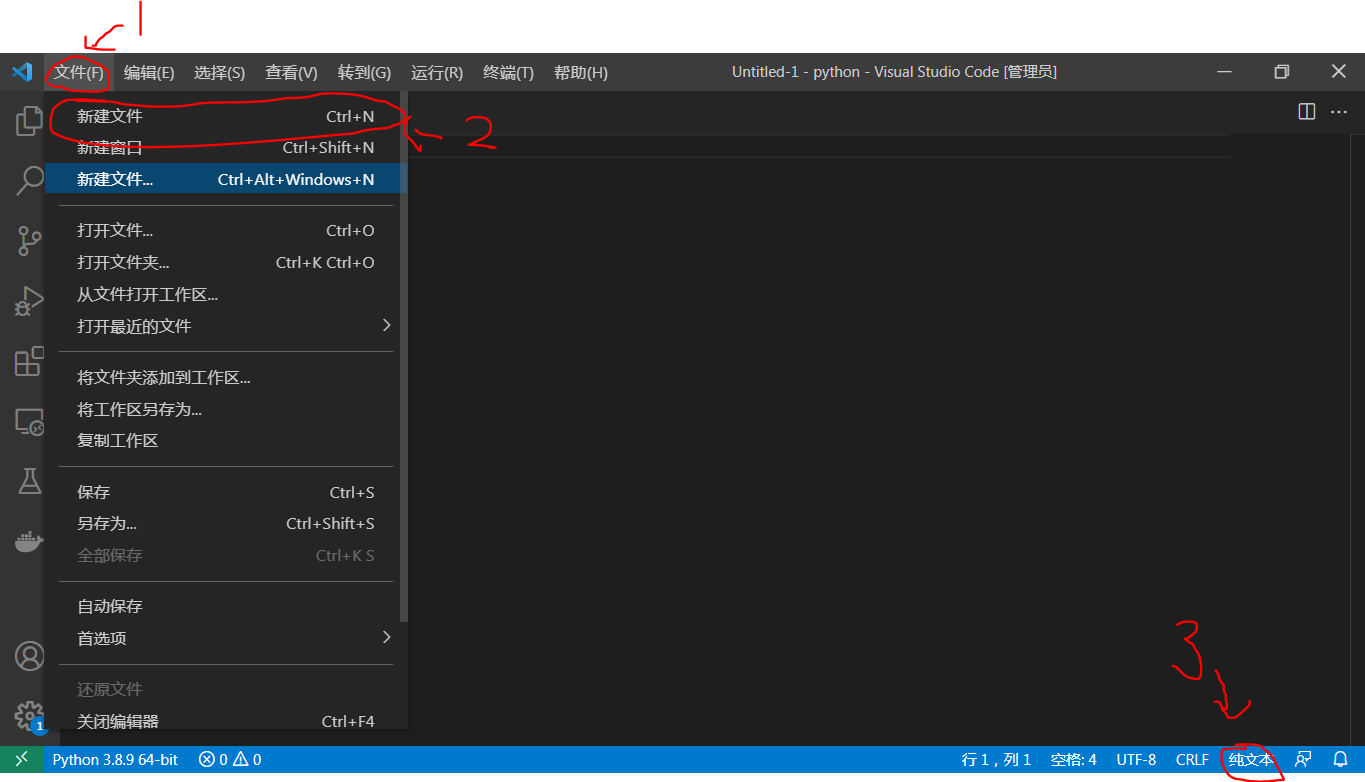
Task: Click the 纯文本 language mode selector
Action: click(x=1251, y=760)
